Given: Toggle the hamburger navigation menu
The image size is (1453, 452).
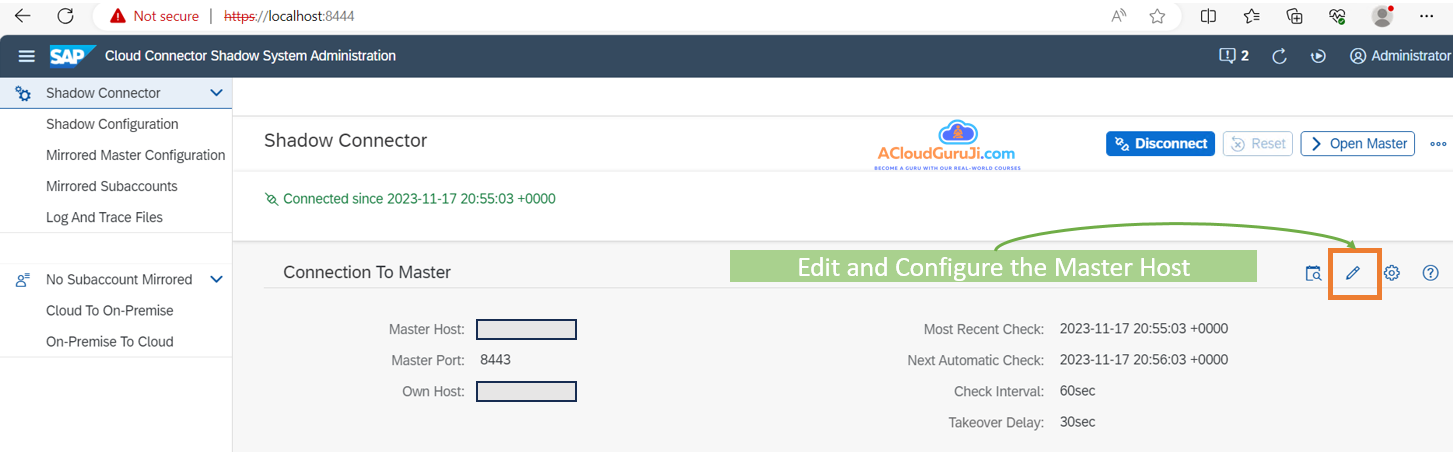Looking at the screenshot, I should pos(27,56).
